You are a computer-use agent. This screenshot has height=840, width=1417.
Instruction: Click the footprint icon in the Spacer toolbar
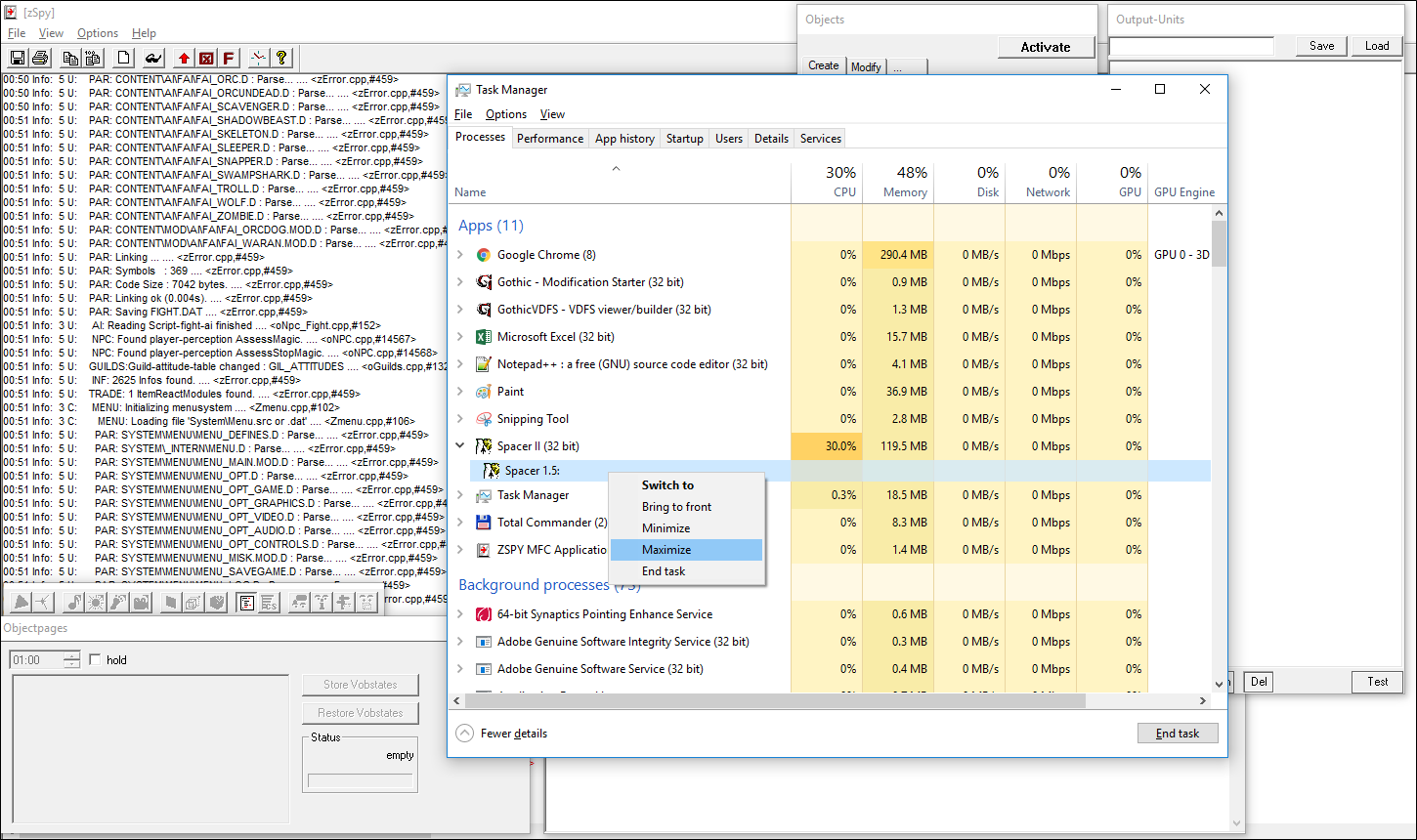pos(118,603)
